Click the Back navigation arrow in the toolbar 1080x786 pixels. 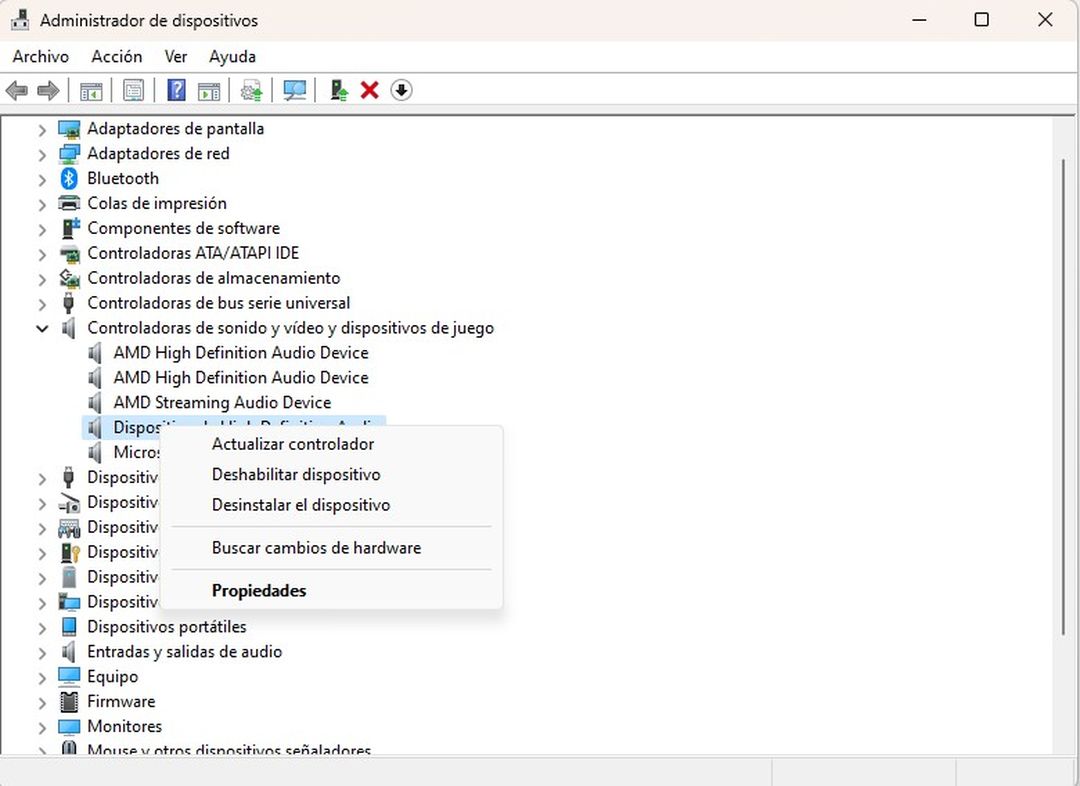pyautogui.click(x=16, y=90)
